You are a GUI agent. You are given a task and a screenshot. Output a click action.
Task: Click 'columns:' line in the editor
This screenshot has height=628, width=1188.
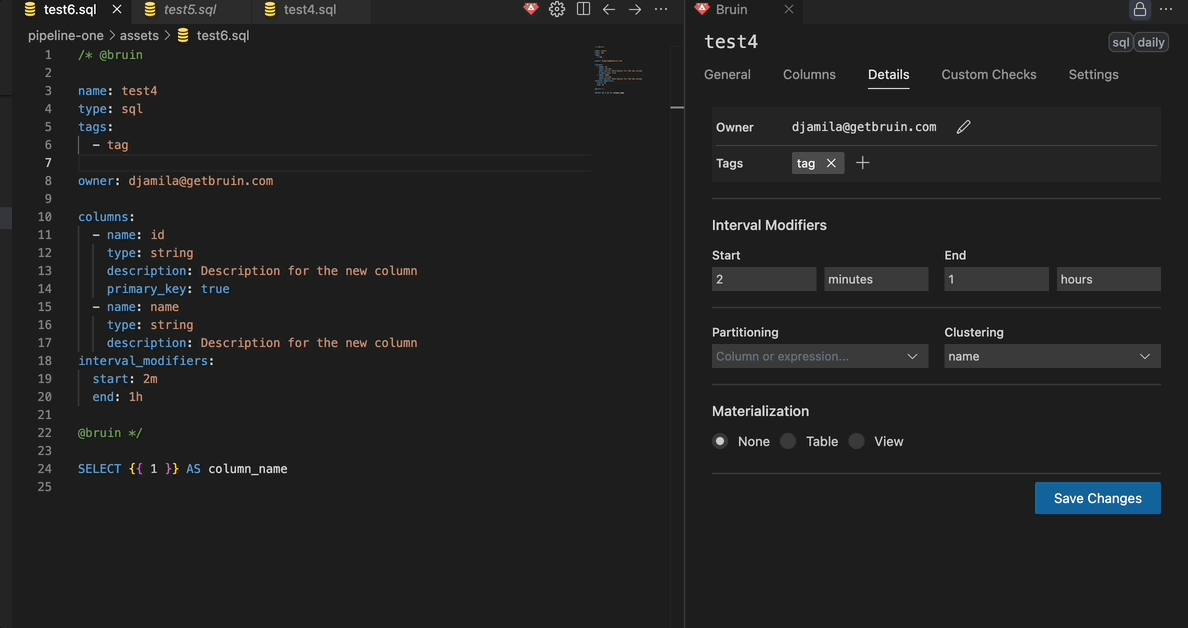[x=106, y=217]
